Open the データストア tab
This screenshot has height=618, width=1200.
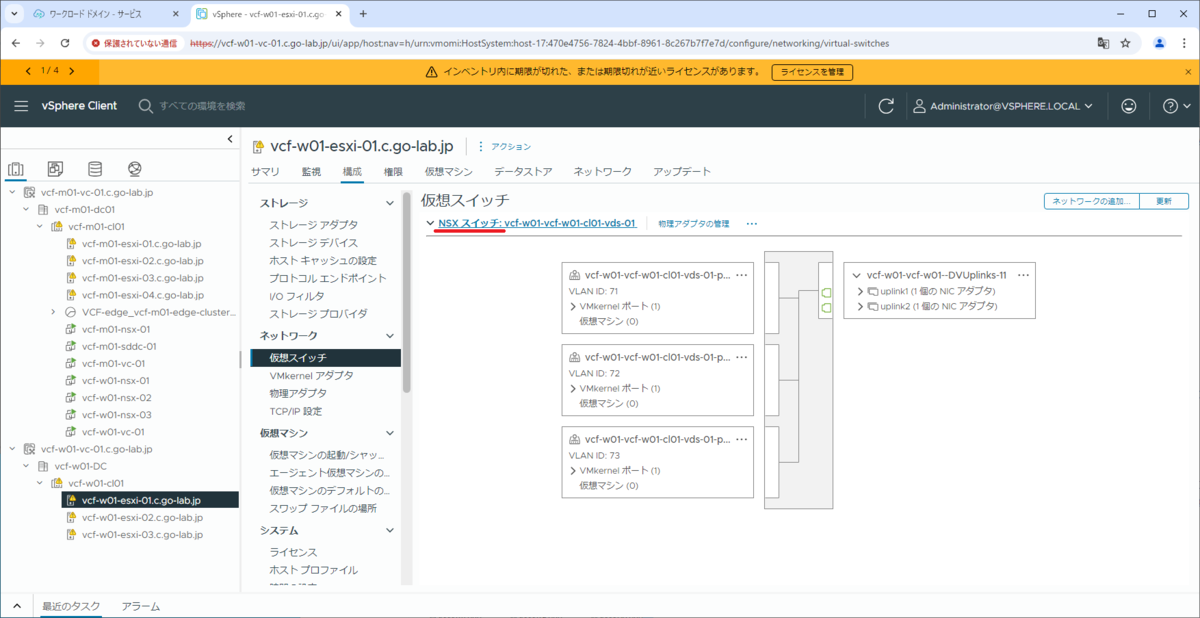(523, 172)
